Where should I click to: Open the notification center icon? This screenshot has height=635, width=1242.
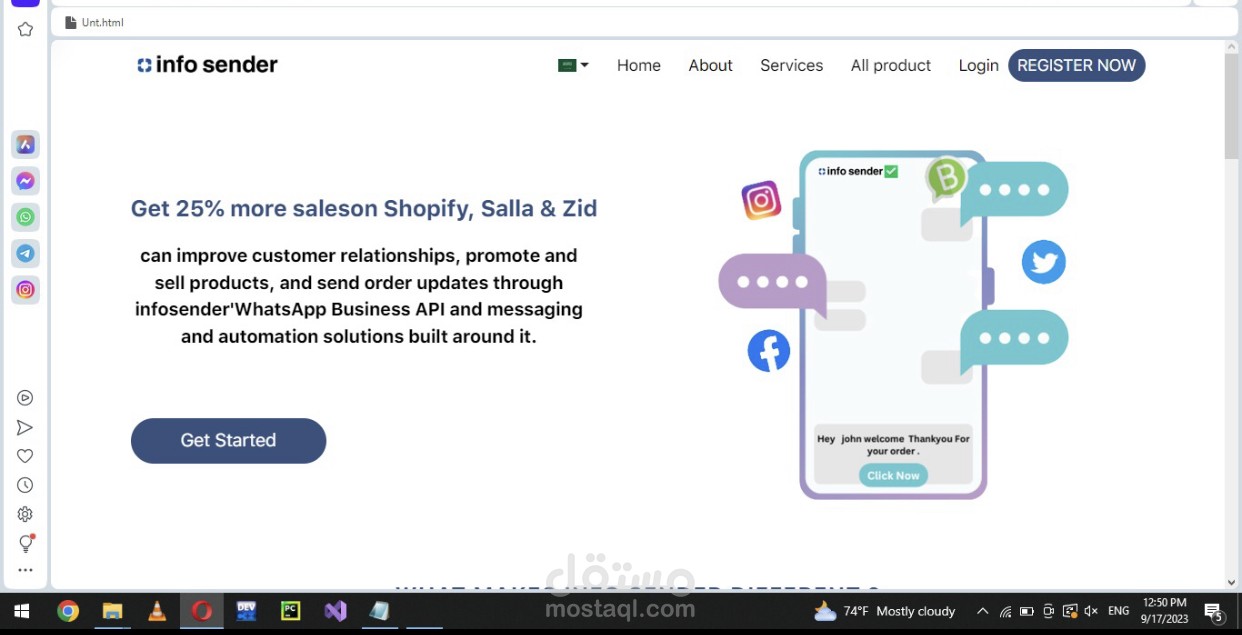coord(1214,611)
